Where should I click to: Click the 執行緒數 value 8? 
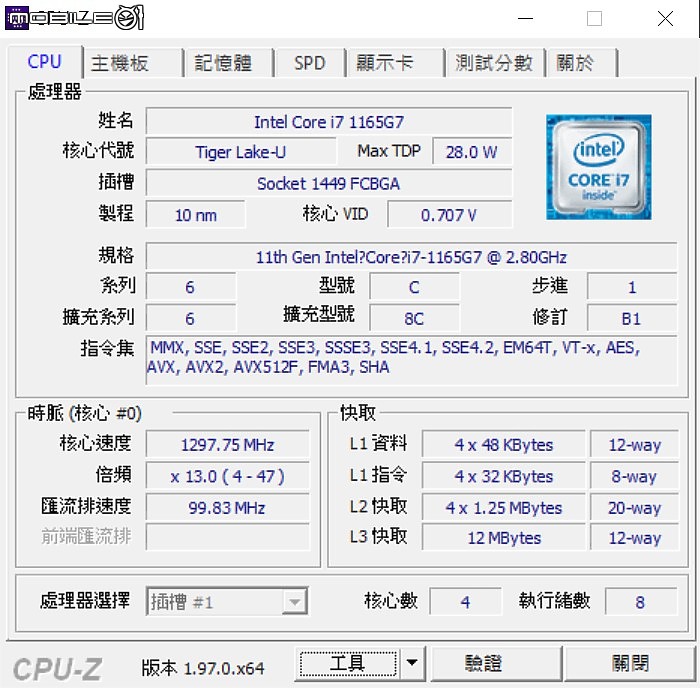[x=641, y=601]
